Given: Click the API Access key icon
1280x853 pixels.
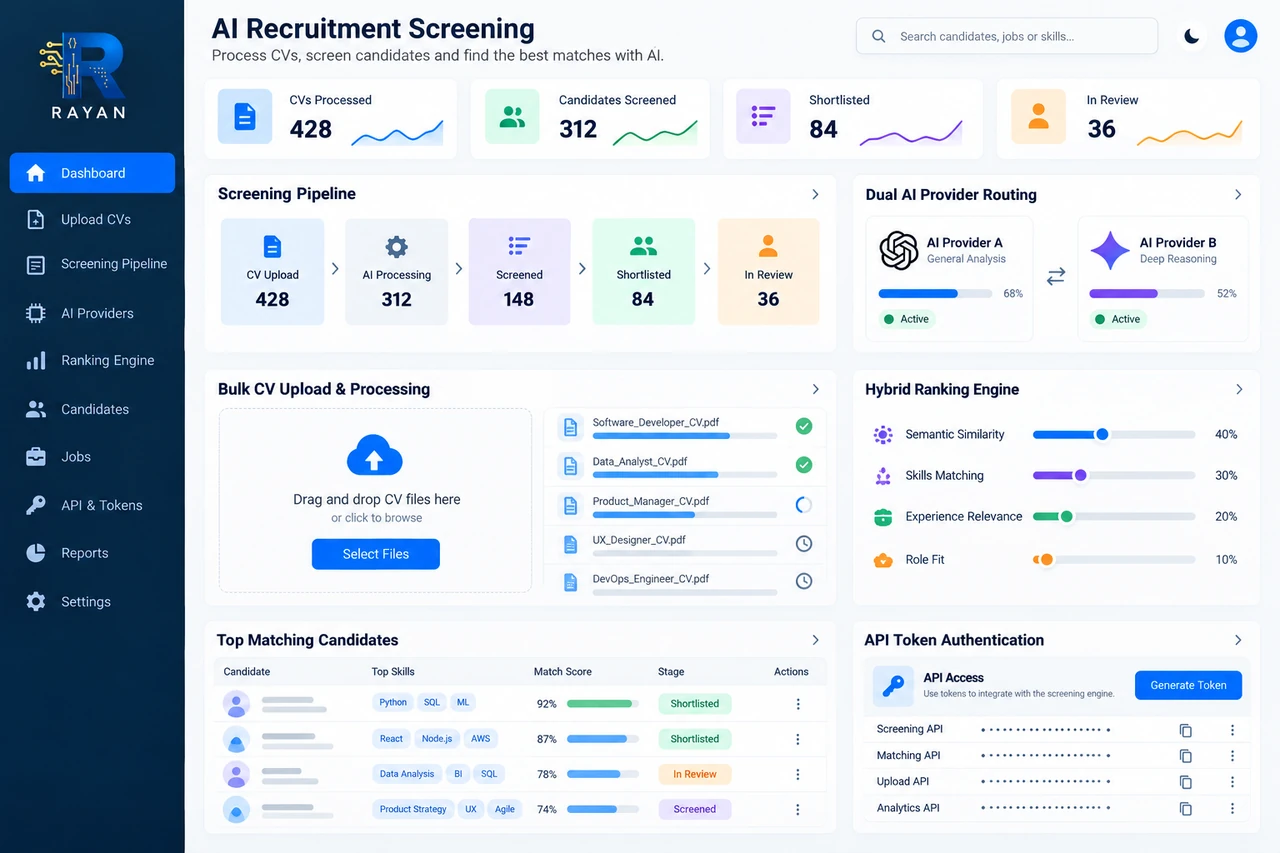Looking at the screenshot, I should point(893,686).
